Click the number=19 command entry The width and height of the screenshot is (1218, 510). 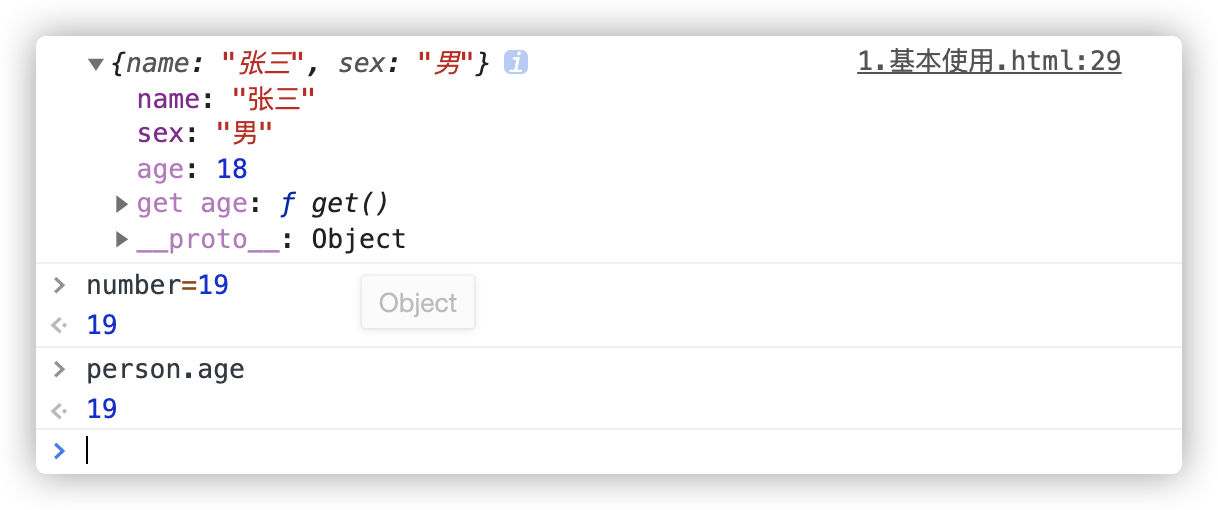158,285
